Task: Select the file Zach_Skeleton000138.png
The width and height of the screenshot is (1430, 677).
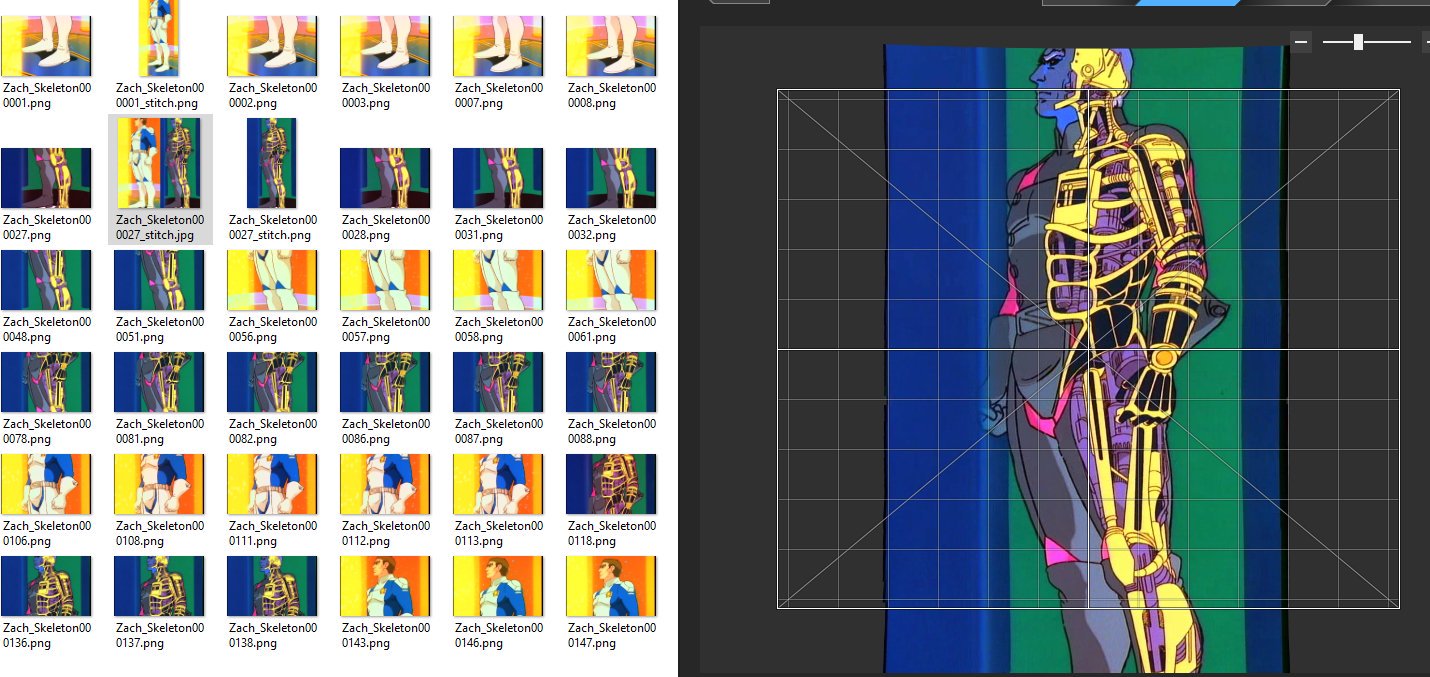Action: (x=273, y=603)
